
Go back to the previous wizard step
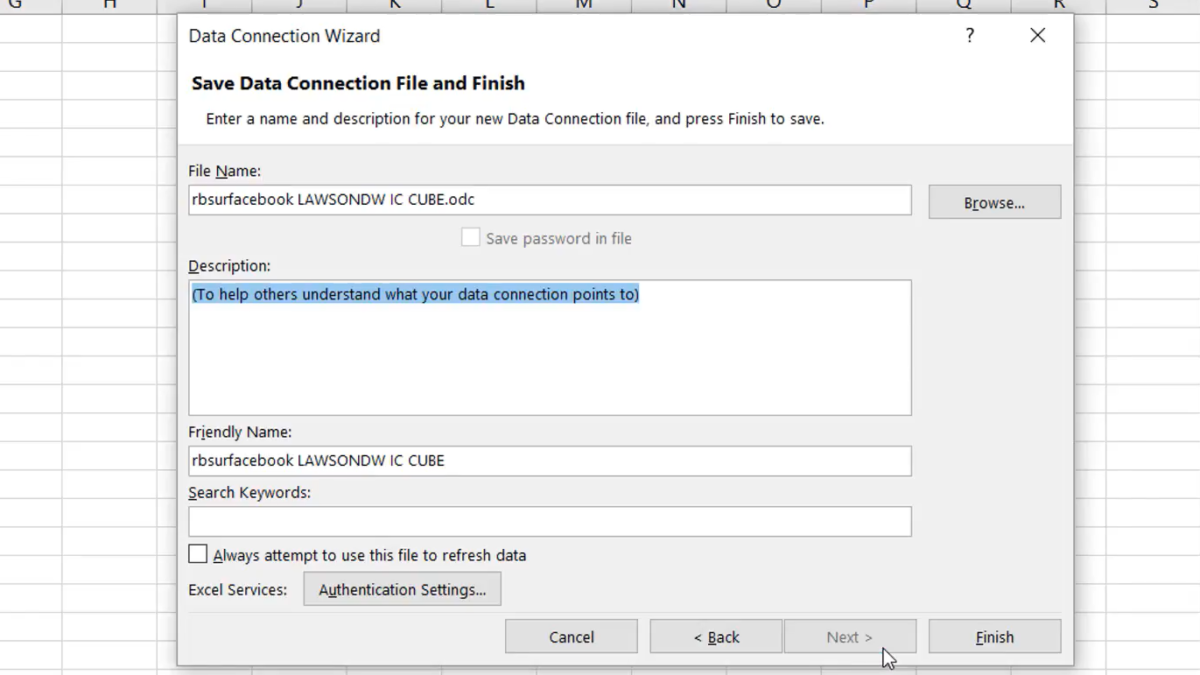715,637
